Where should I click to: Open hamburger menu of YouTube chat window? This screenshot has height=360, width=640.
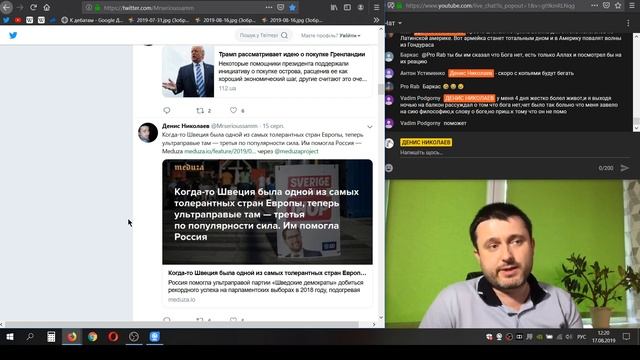pyautogui.click(x=632, y=5)
